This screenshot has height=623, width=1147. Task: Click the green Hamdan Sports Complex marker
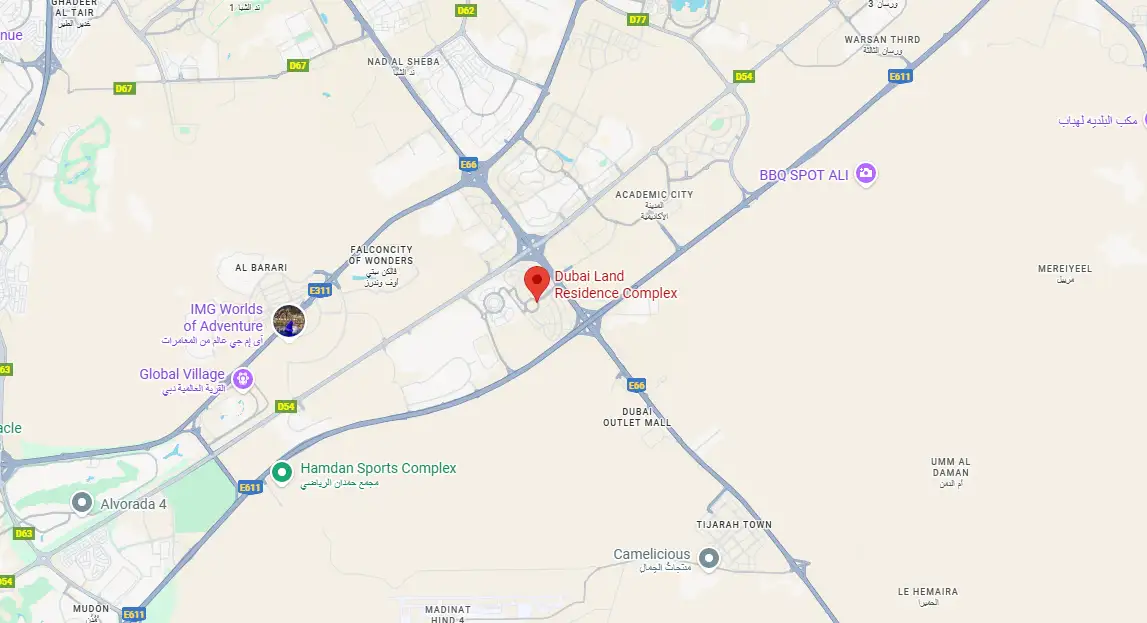(x=282, y=473)
